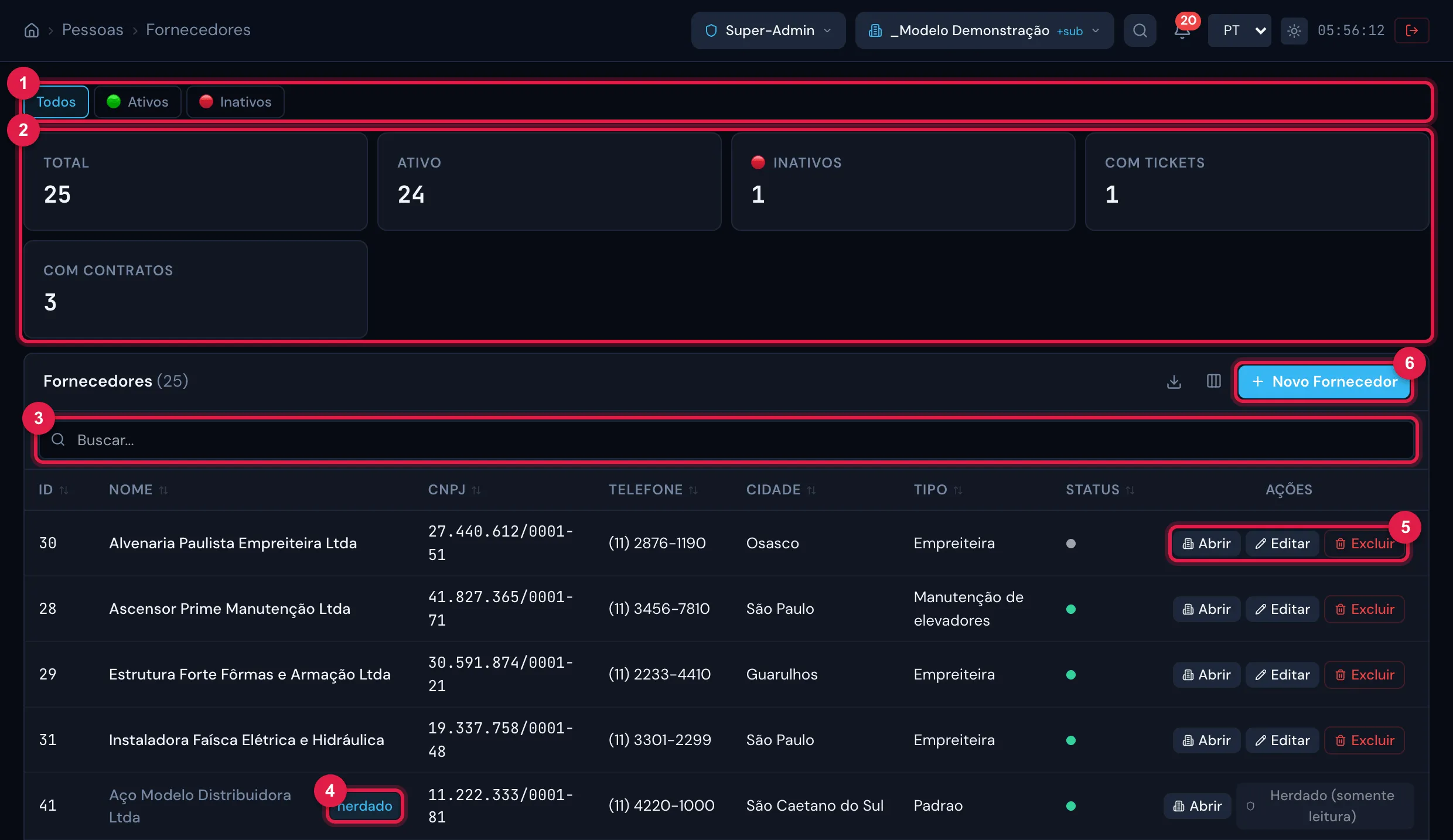This screenshot has width=1453, height=840.
Task: Click the Estrutura Forte Fôrmas e Armação Ltda name
Action: tap(250, 675)
